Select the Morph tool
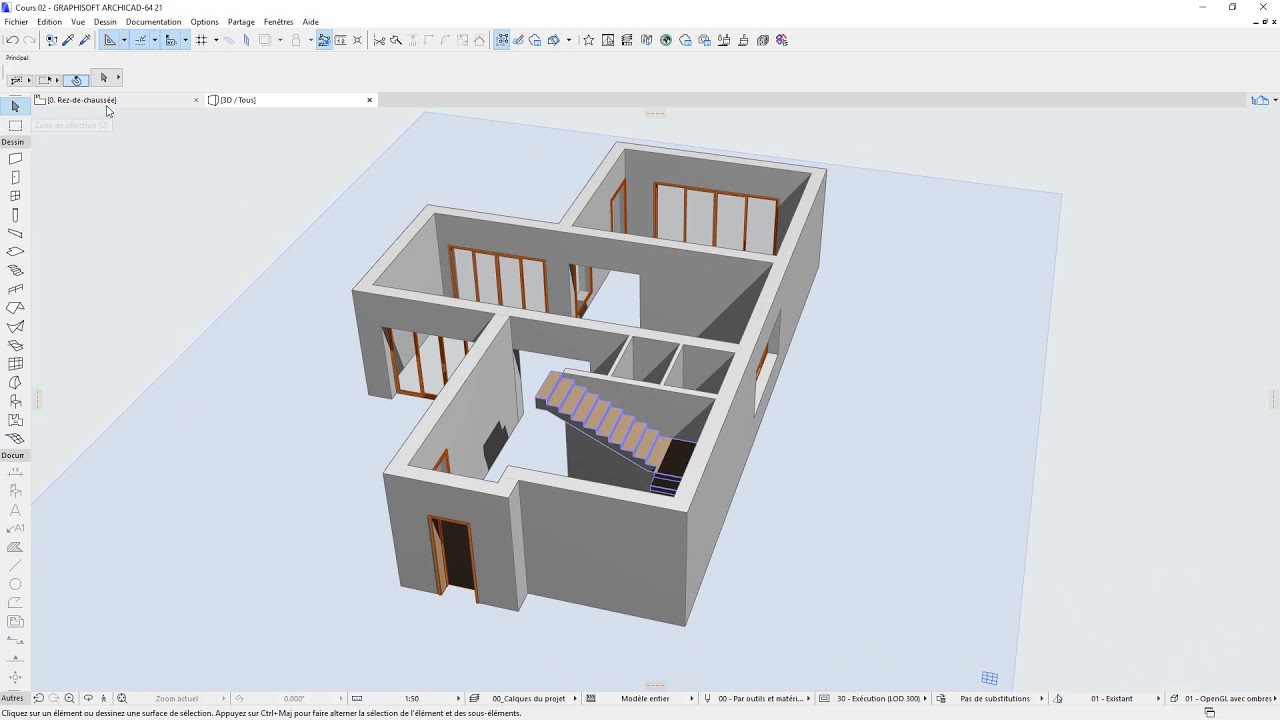This screenshot has height=720, width=1280. point(15,383)
